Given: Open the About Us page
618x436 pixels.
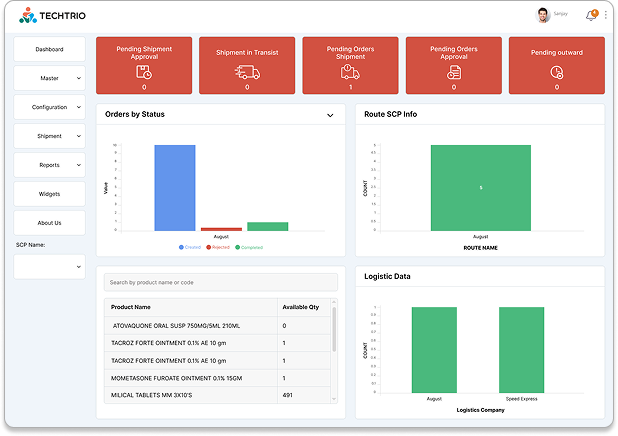Looking at the screenshot, I should (49, 223).
